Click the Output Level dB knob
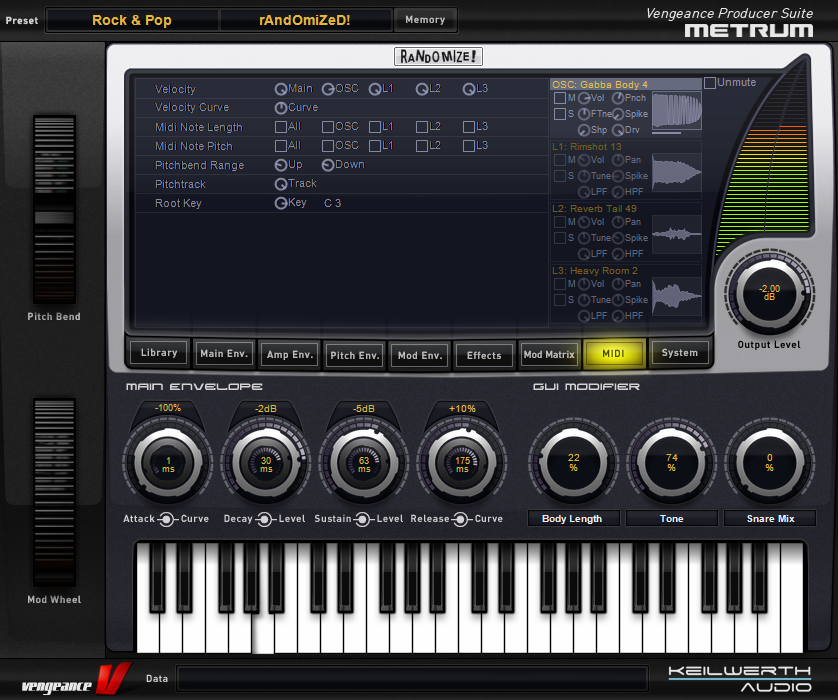Image resolution: width=838 pixels, height=700 pixels. click(769, 293)
